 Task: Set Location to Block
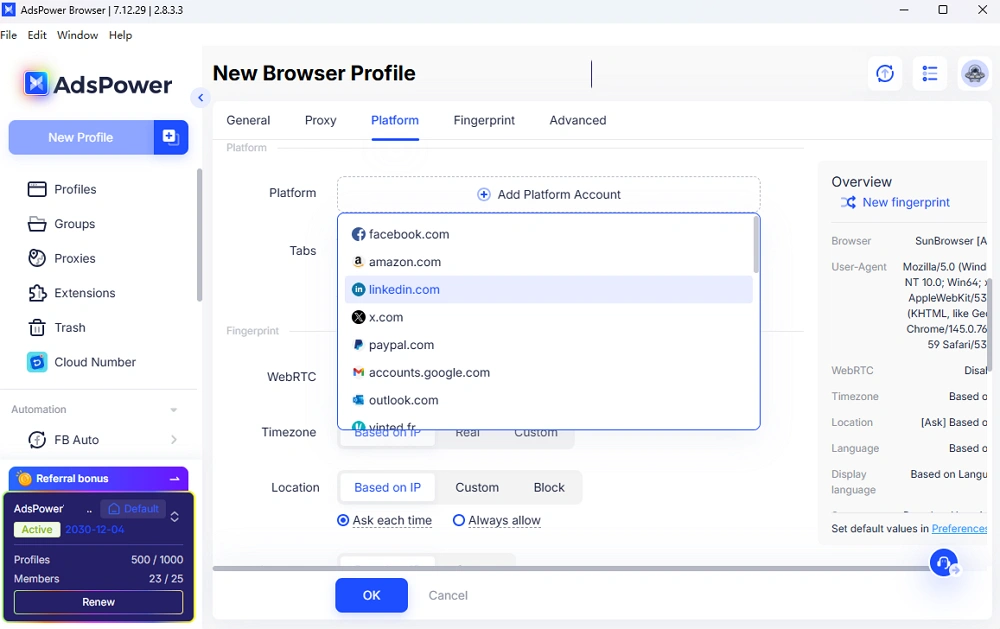coord(549,488)
